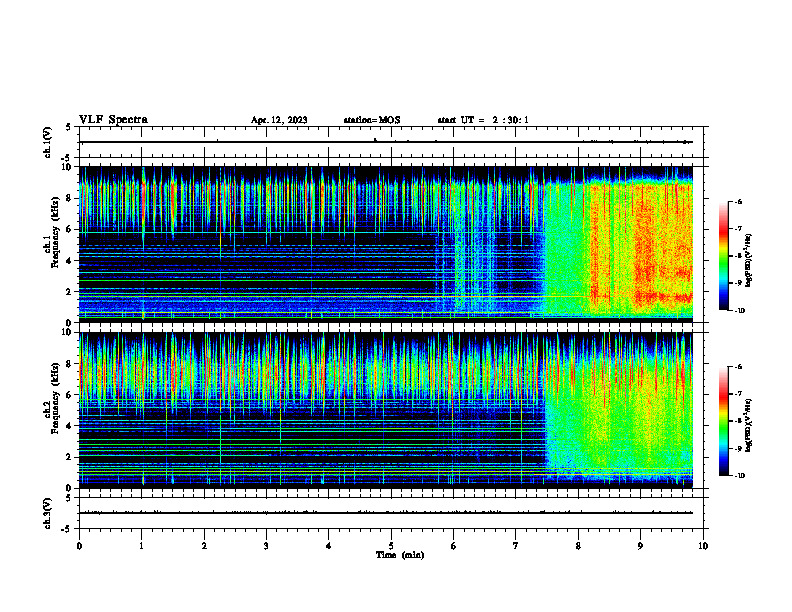
Task: Click the "8" kHz tick of ch.1 frequency axis
Action: [71, 198]
